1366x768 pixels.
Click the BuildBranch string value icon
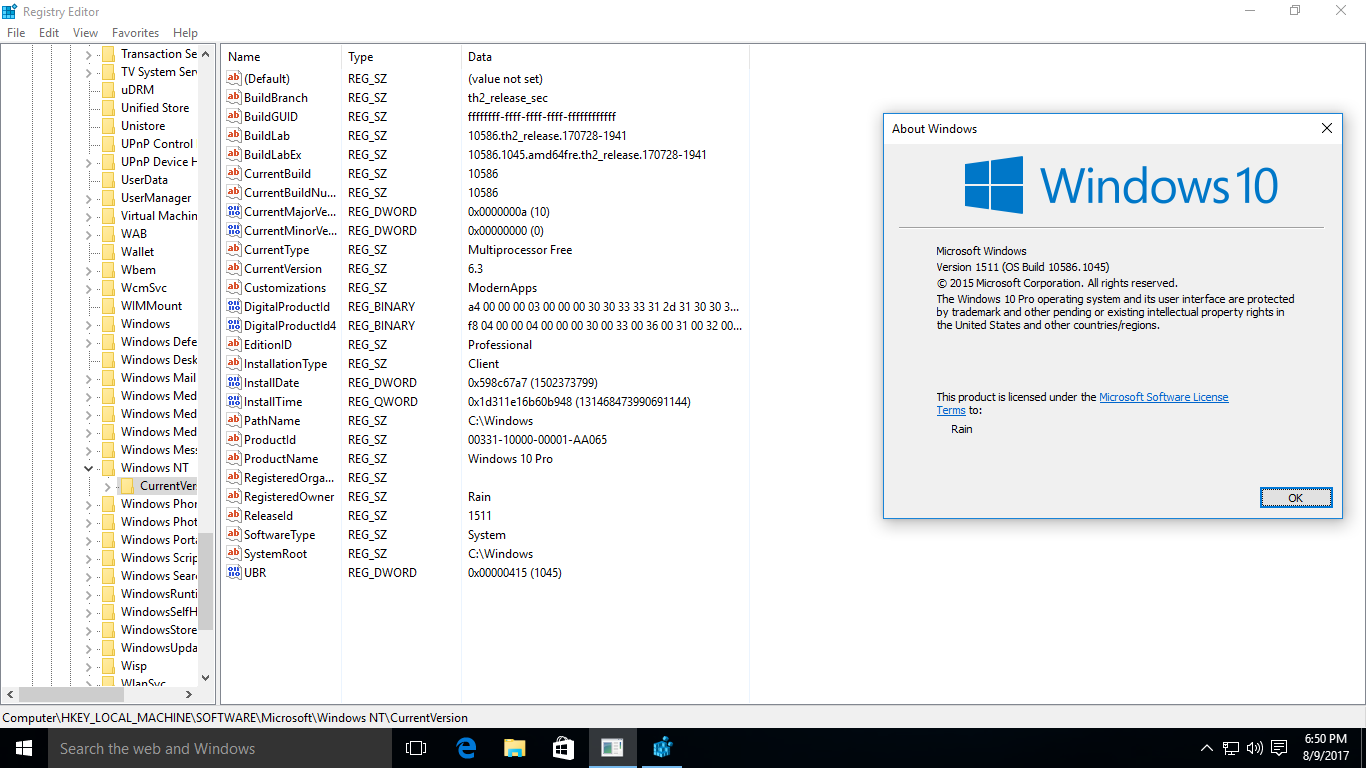(234, 98)
